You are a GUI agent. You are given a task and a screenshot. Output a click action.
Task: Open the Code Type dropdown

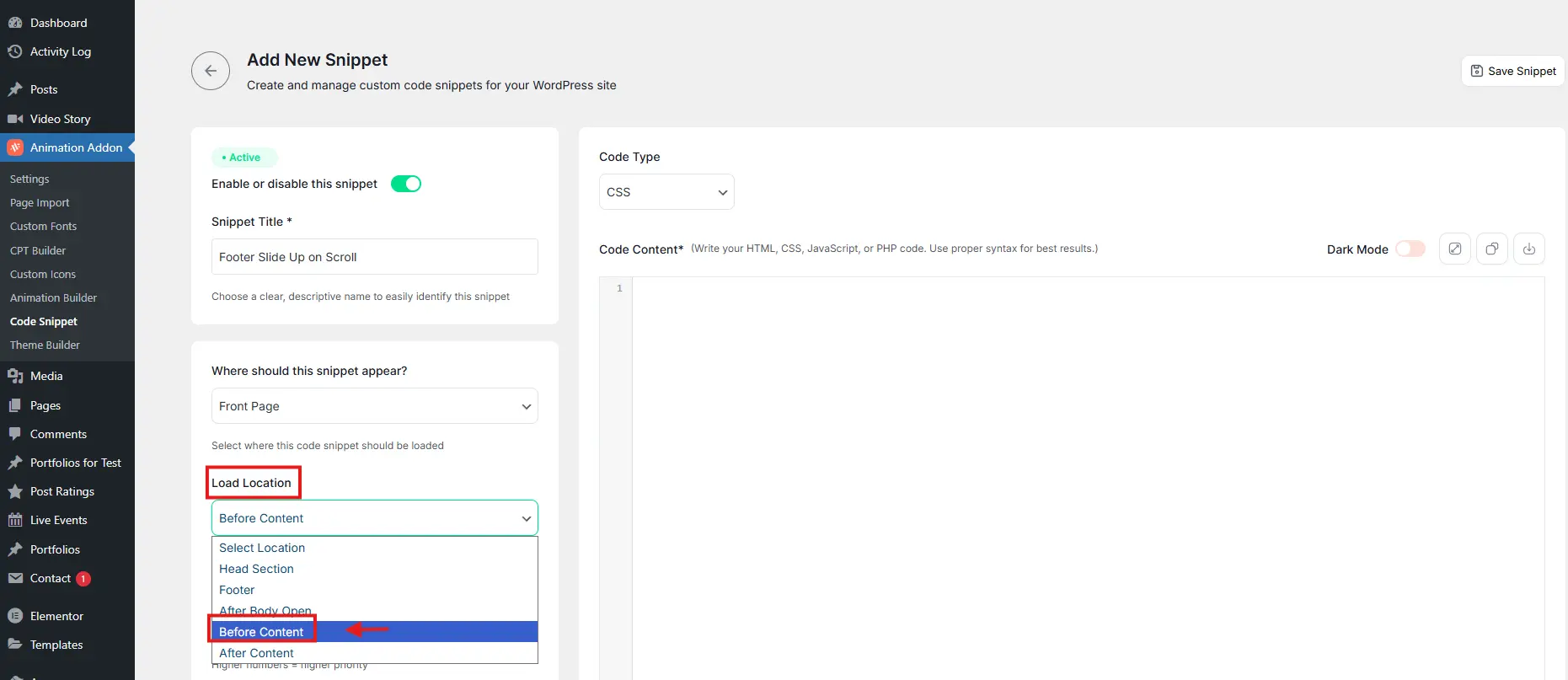coord(666,192)
